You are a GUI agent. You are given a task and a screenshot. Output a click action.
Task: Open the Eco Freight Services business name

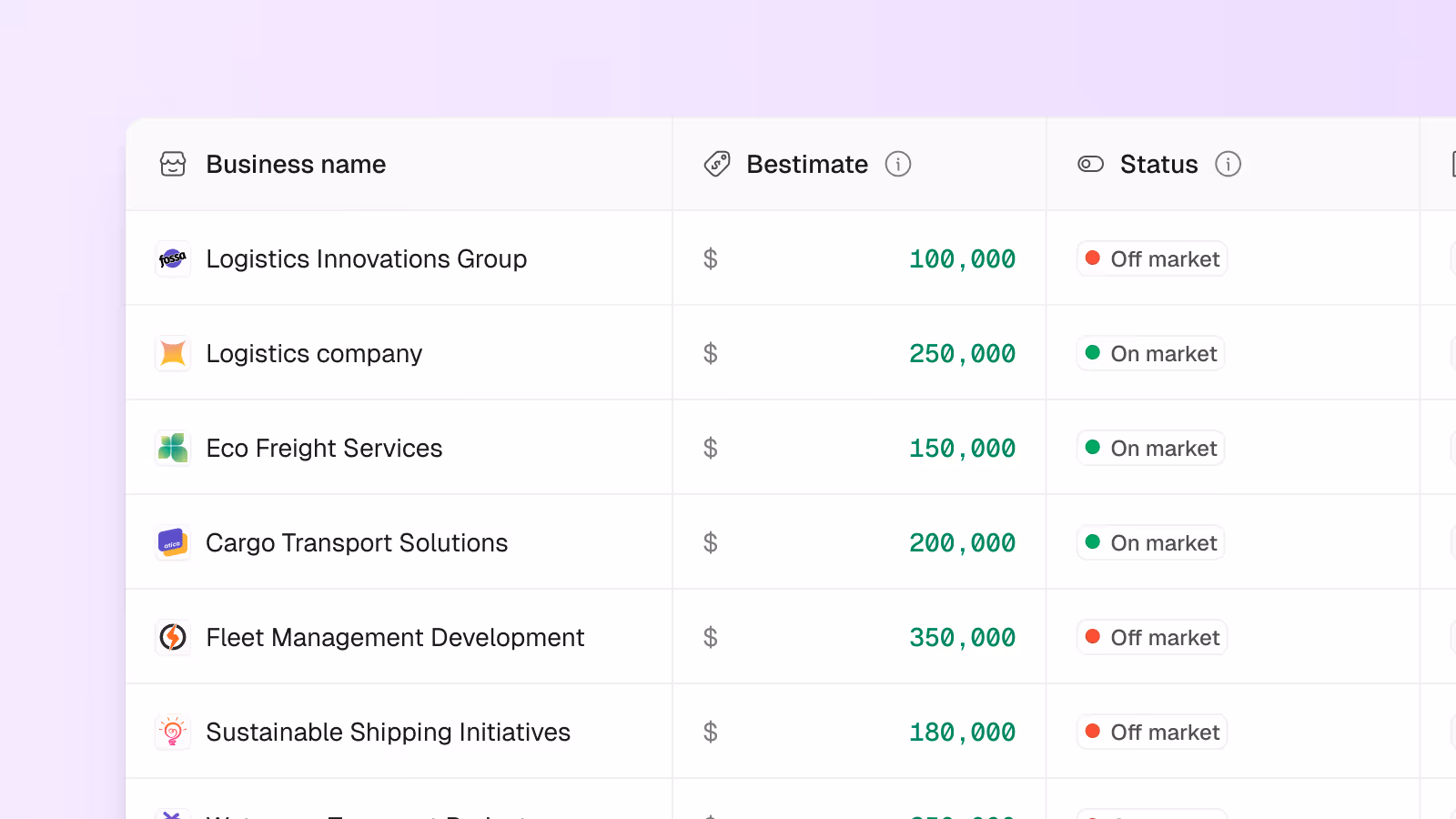tap(324, 448)
